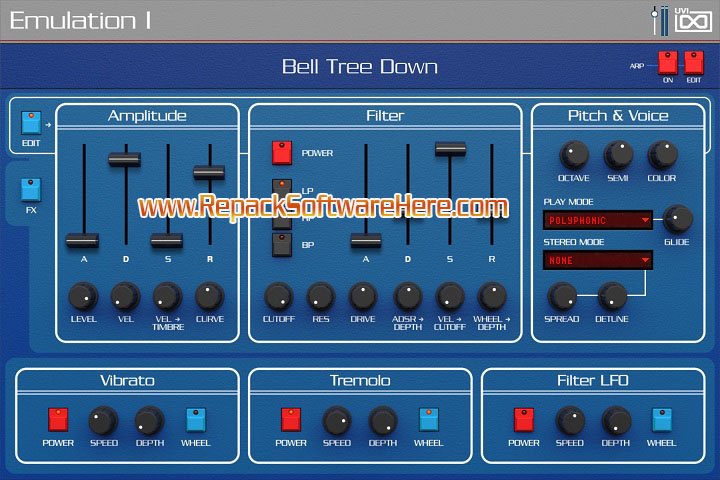Click the Filter Sustain slider handle
This screenshot has width=720, height=480.
click(x=450, y=149)
